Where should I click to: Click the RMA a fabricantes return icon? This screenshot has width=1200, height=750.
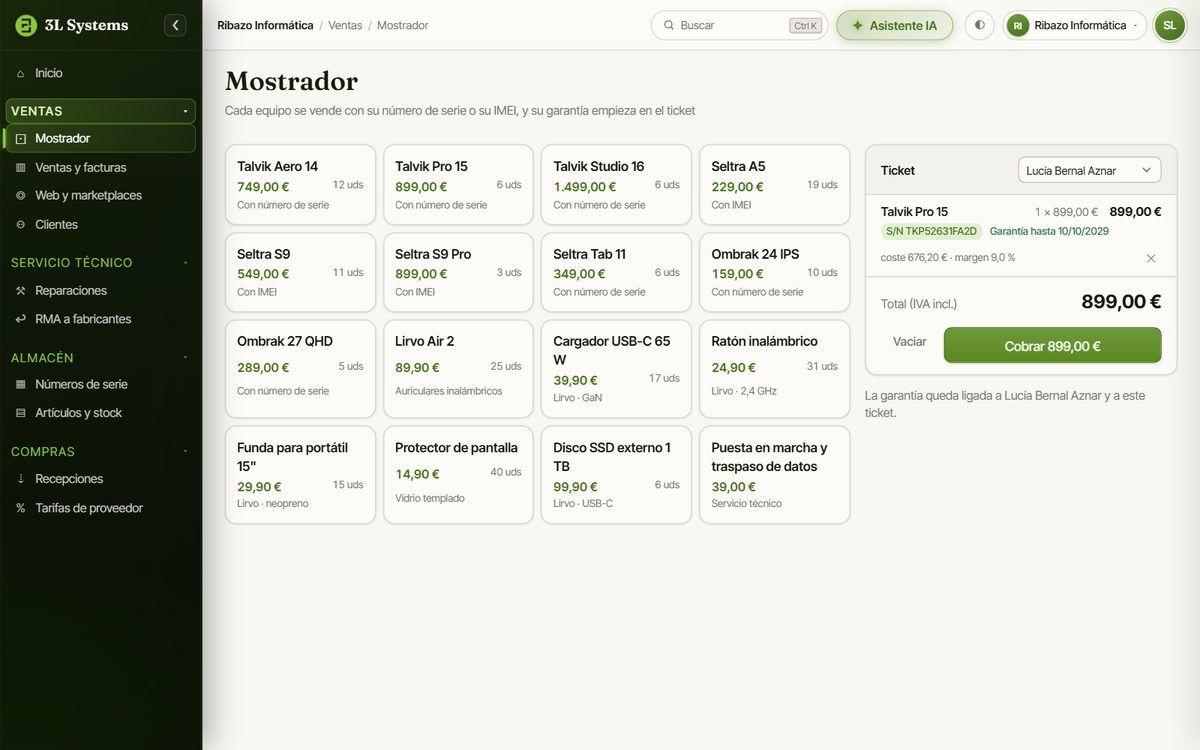coord(21,319)
